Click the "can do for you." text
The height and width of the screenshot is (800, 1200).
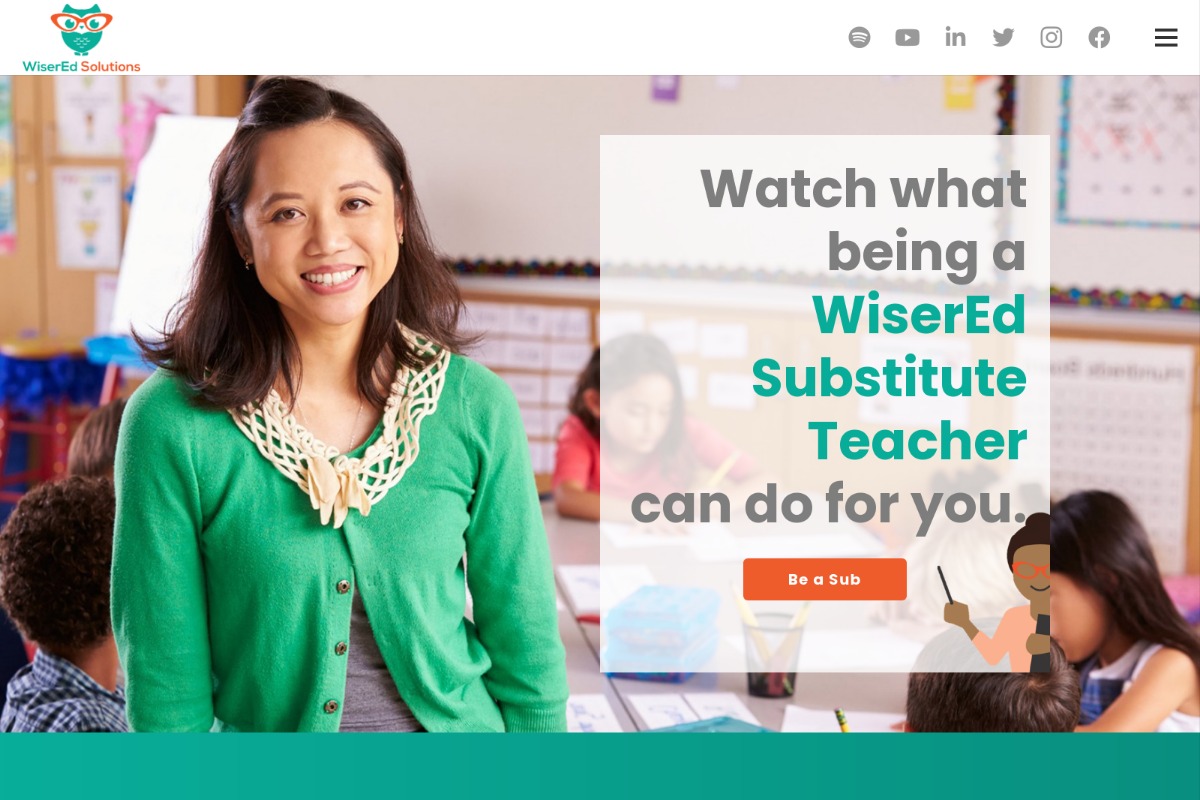[x=829, y=505]
